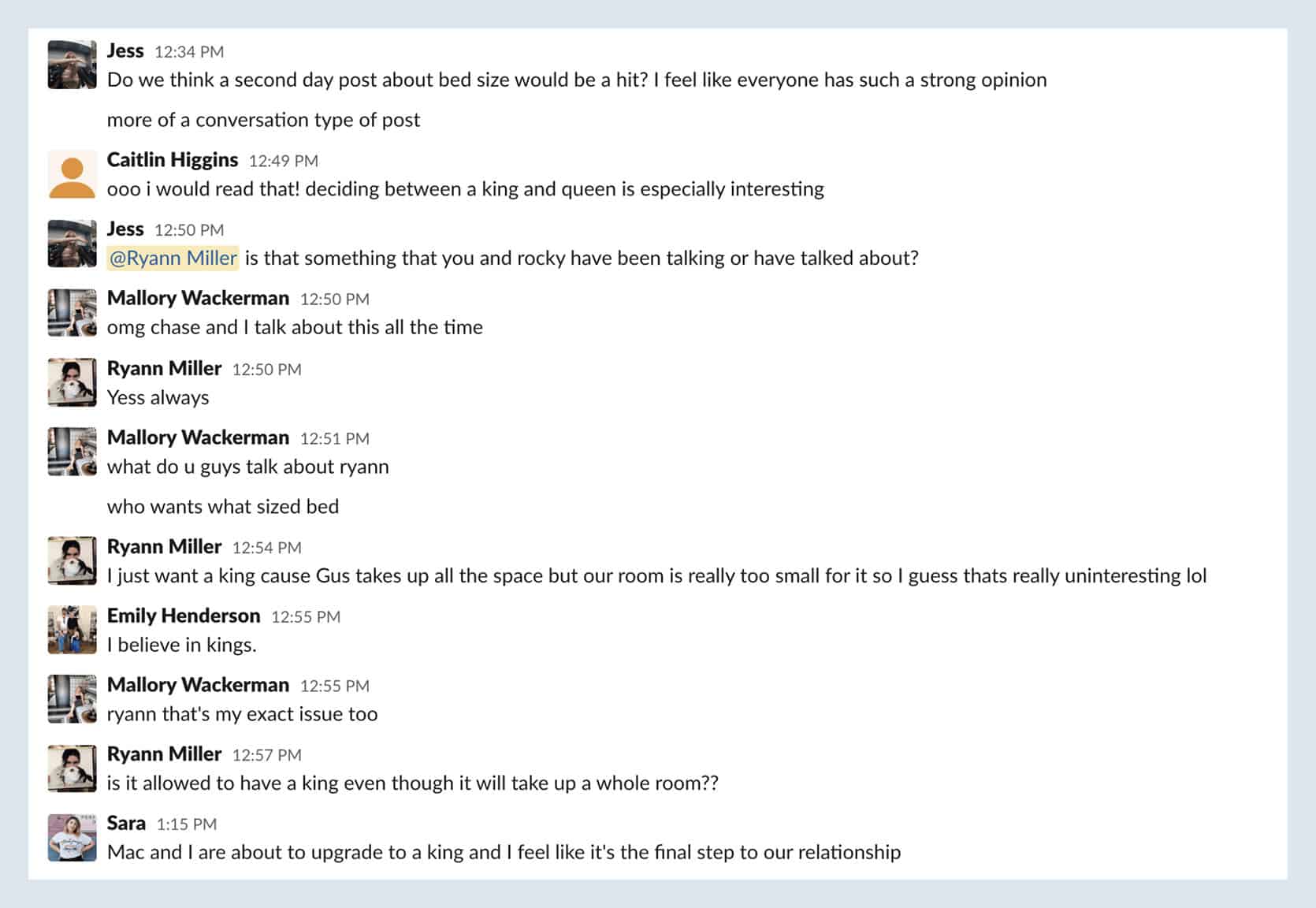Select the message 'I believe in kings.'
1316x908 pixels.
(182, 645)
